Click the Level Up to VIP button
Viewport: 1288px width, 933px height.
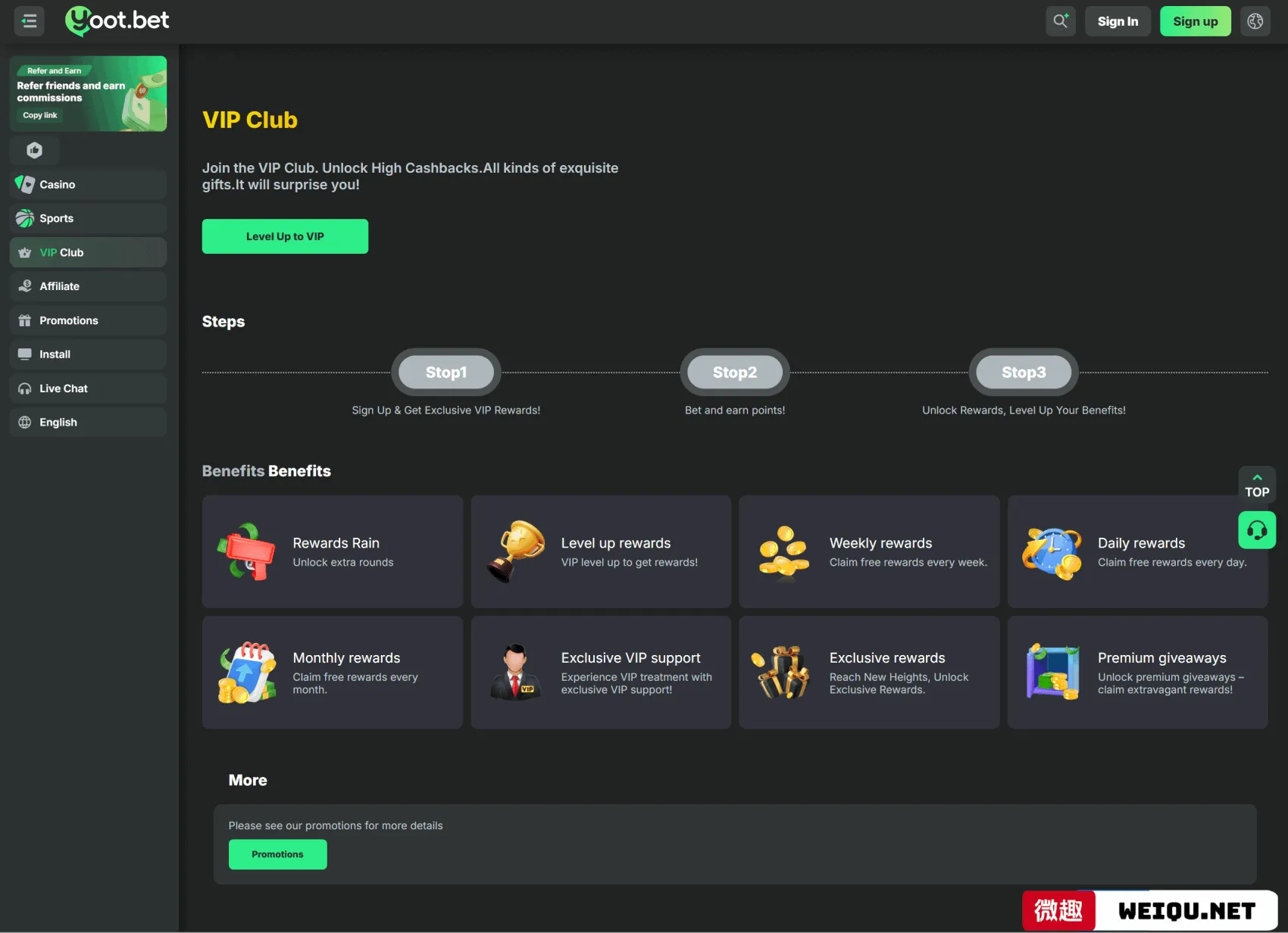[285, 236]
